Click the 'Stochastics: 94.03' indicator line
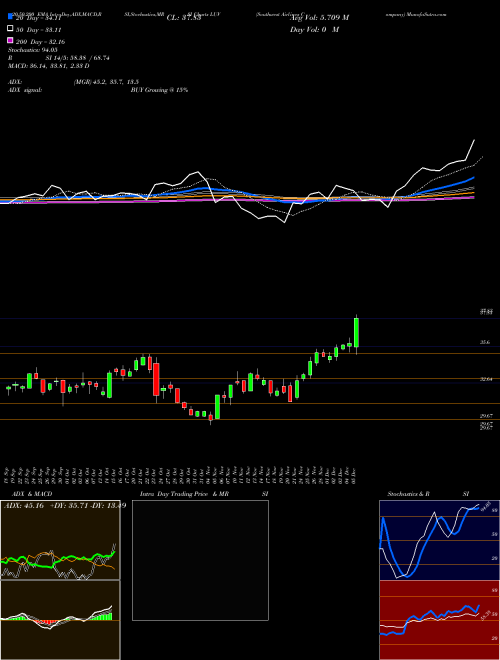The height and width of the screenshot is (660, 500). point(33,50)
